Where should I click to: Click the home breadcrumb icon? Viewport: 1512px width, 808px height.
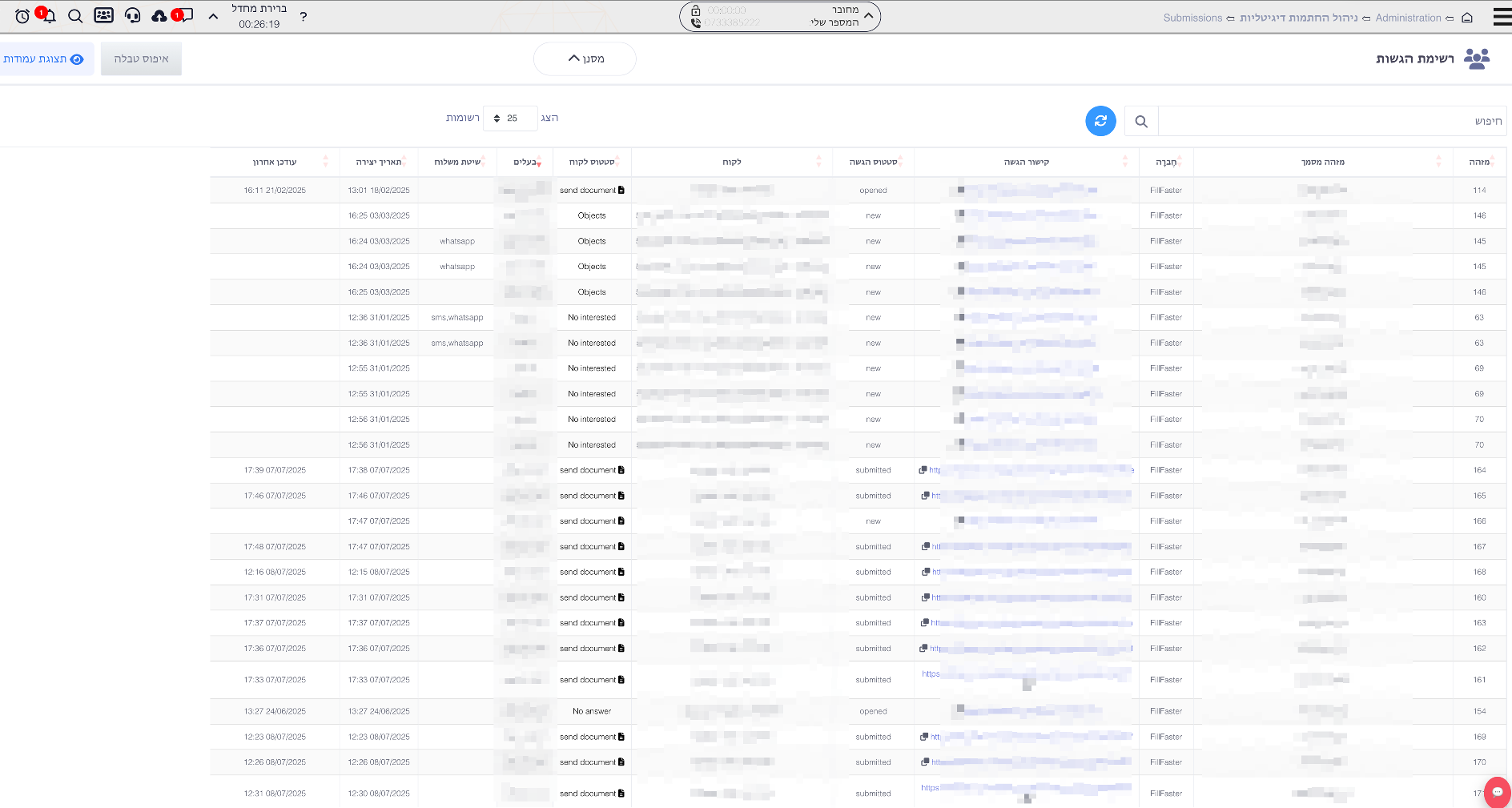1467,18
